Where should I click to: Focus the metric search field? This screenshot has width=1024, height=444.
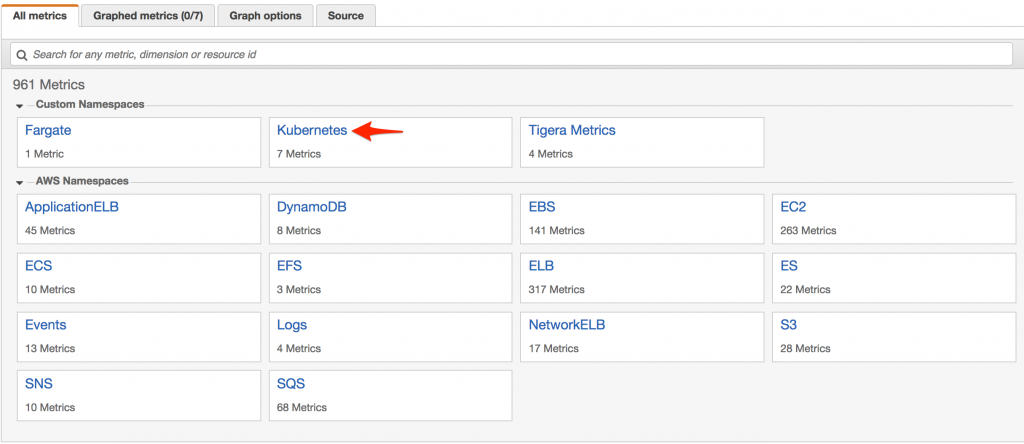511,55
